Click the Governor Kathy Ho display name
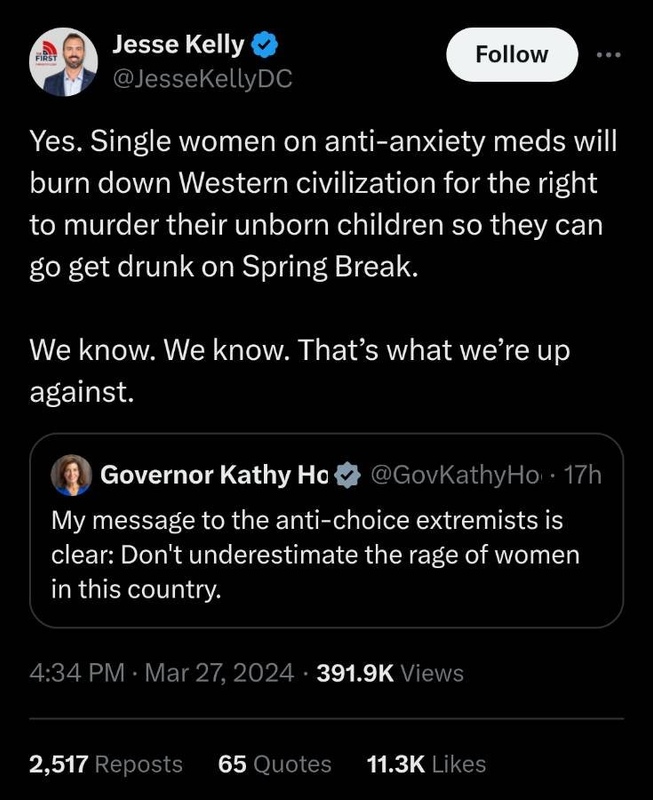Screen dimensions: 653x800 [x=214, y=475]
